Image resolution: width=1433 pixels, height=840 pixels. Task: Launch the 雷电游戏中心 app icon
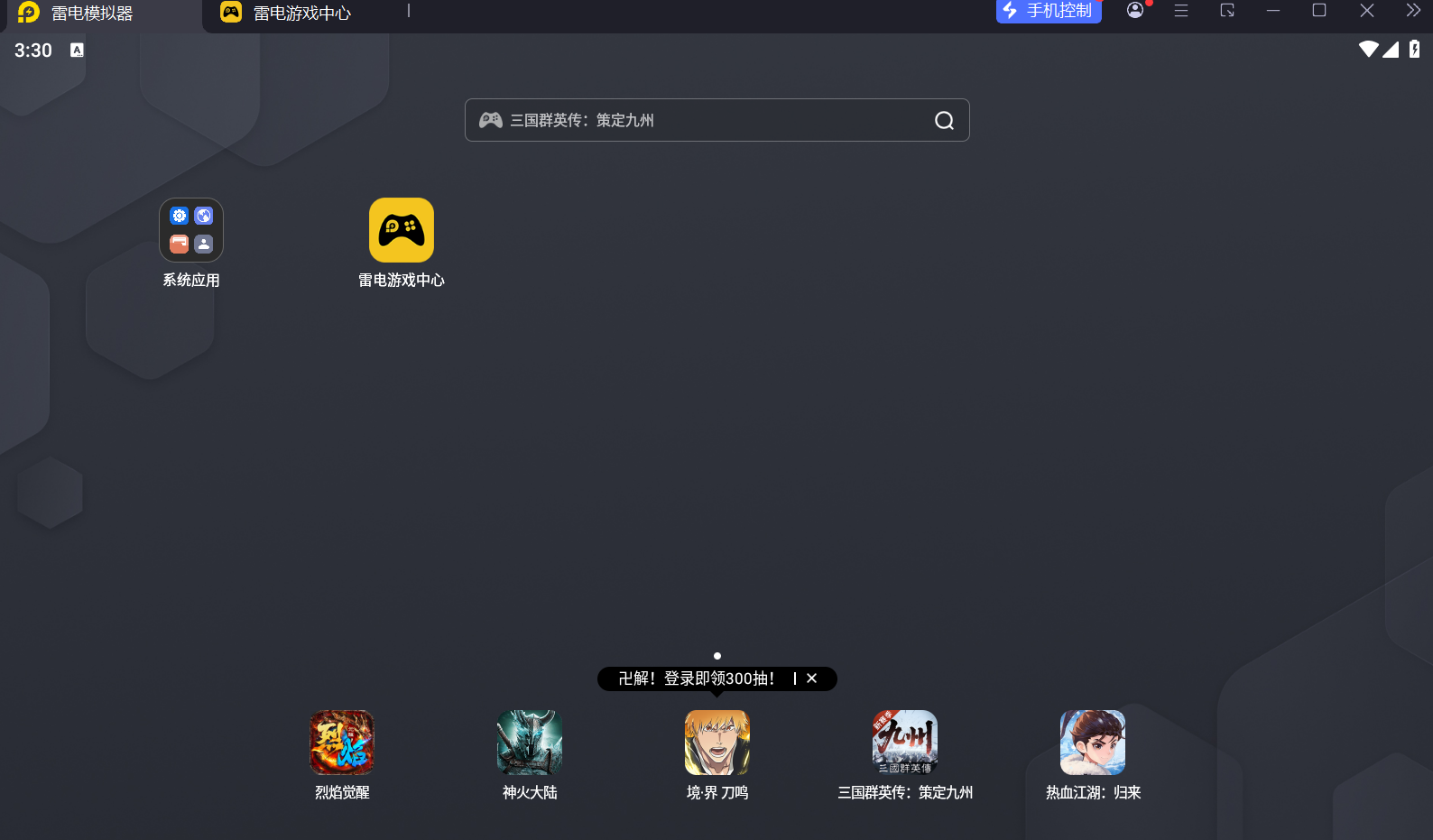tap(402, 231)
